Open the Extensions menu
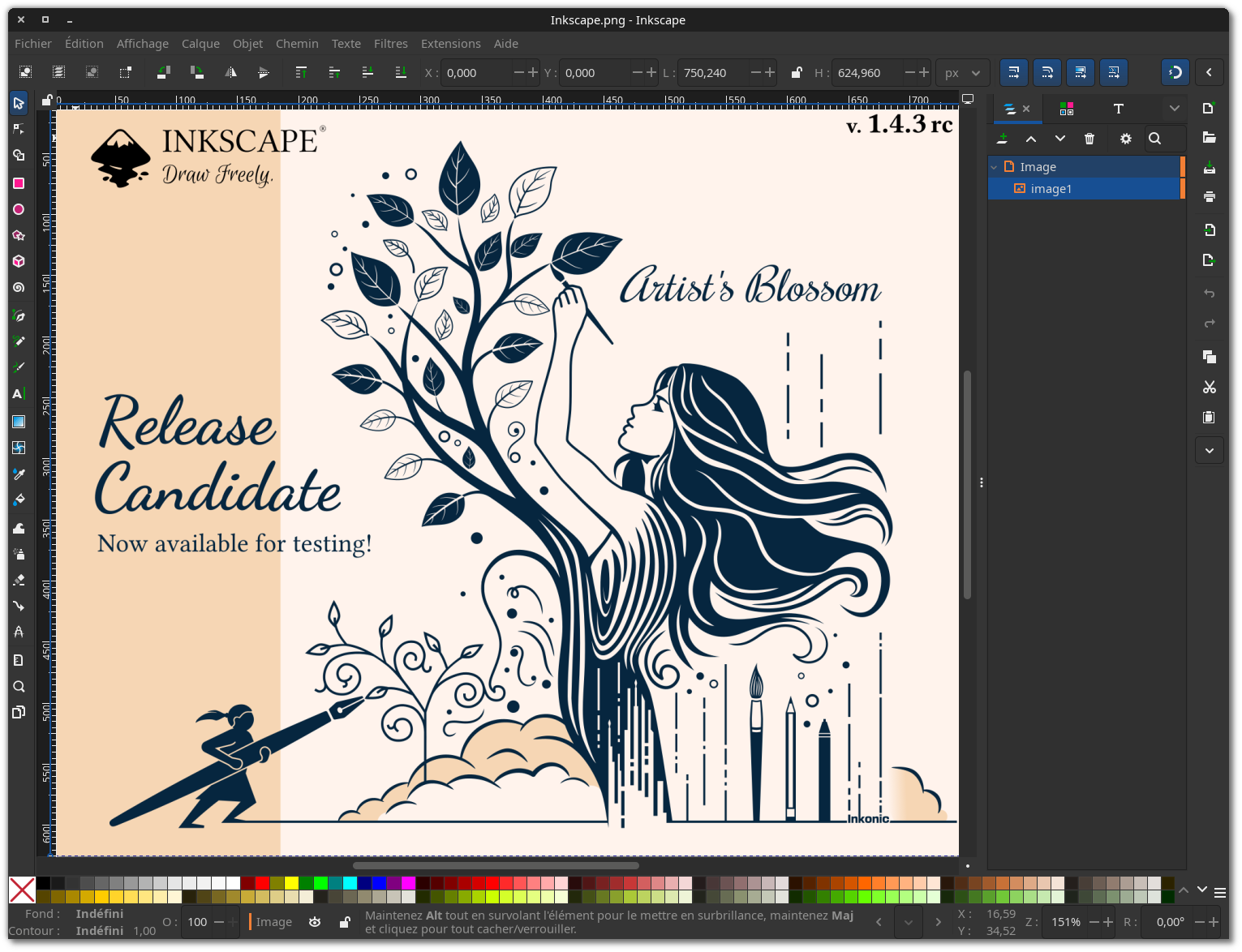 [x=451, y=43]
